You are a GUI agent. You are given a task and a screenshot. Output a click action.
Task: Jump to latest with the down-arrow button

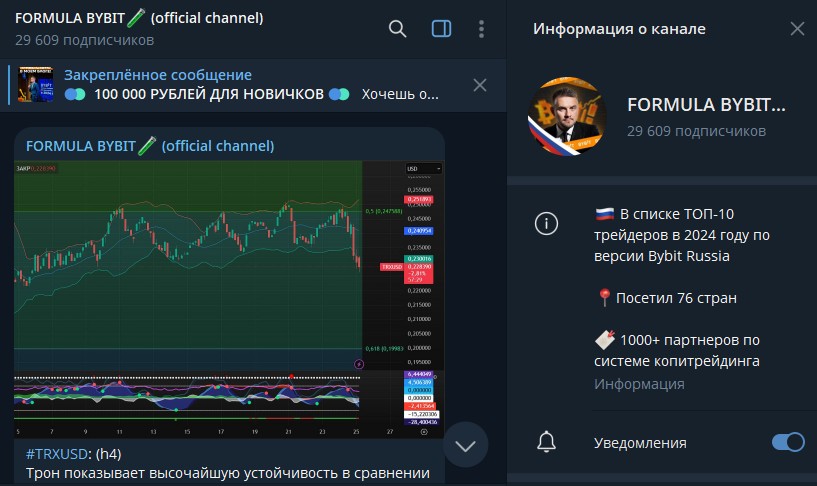pos(465,445)
